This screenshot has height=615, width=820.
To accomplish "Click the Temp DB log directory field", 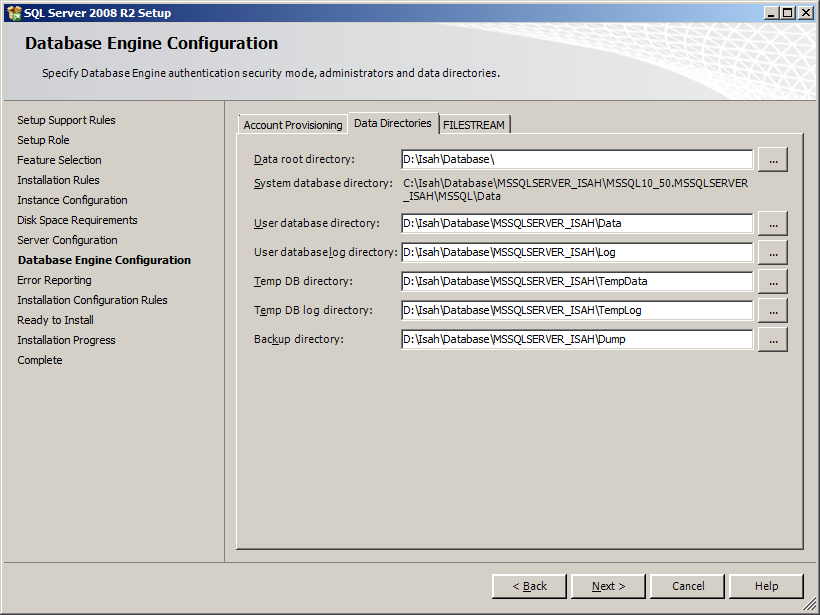I will [x=575, y=310].
